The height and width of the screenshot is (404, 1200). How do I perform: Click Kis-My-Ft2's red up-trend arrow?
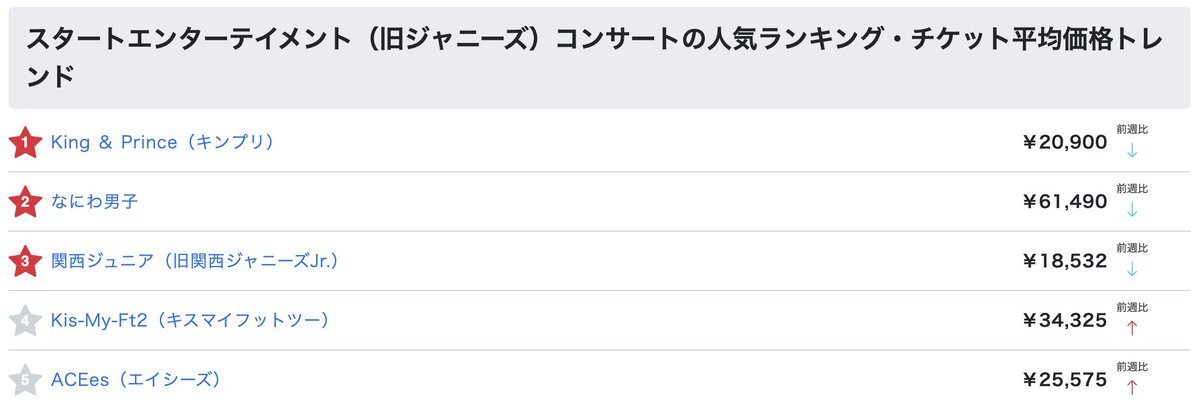point(1132,329)
